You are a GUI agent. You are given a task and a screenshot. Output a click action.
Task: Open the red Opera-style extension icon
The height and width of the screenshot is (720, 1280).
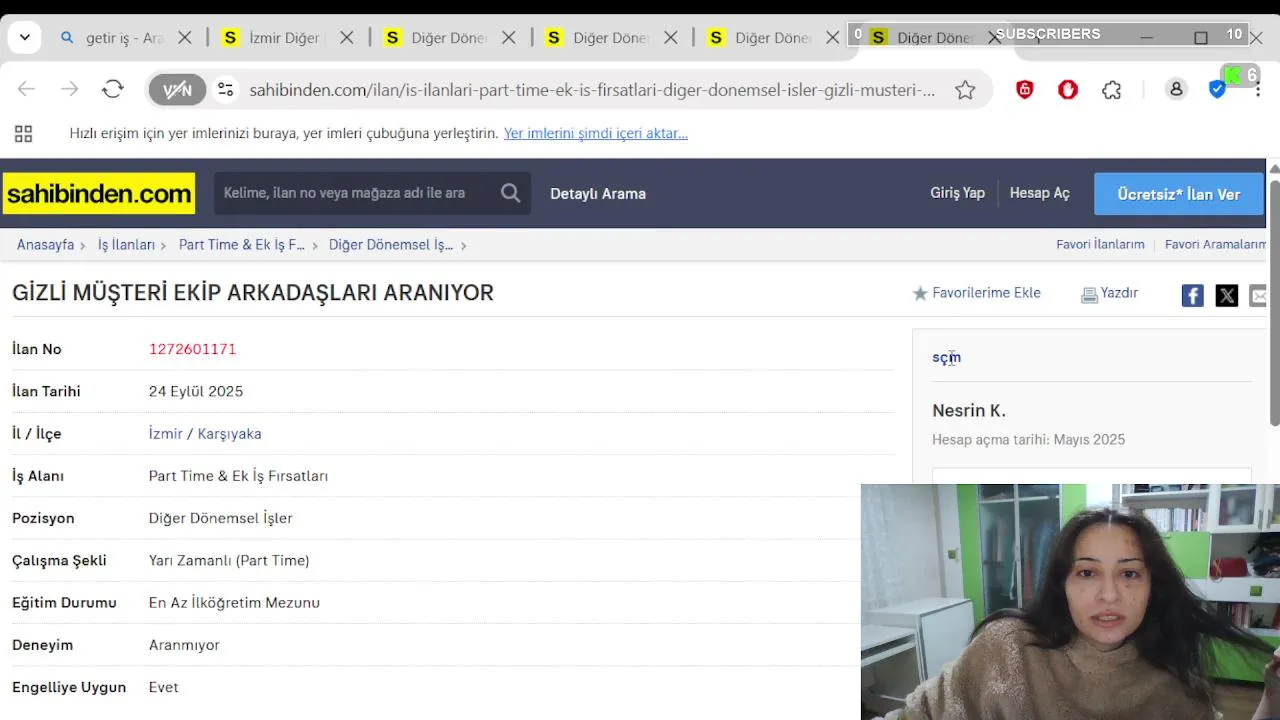(x=1068, y=90)
